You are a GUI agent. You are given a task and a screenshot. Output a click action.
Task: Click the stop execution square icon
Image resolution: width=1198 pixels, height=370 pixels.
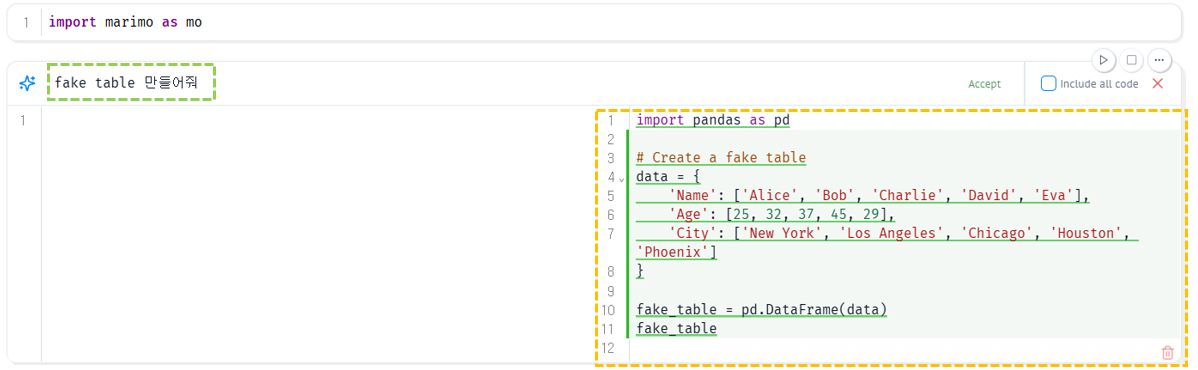tap(1132, 60)
